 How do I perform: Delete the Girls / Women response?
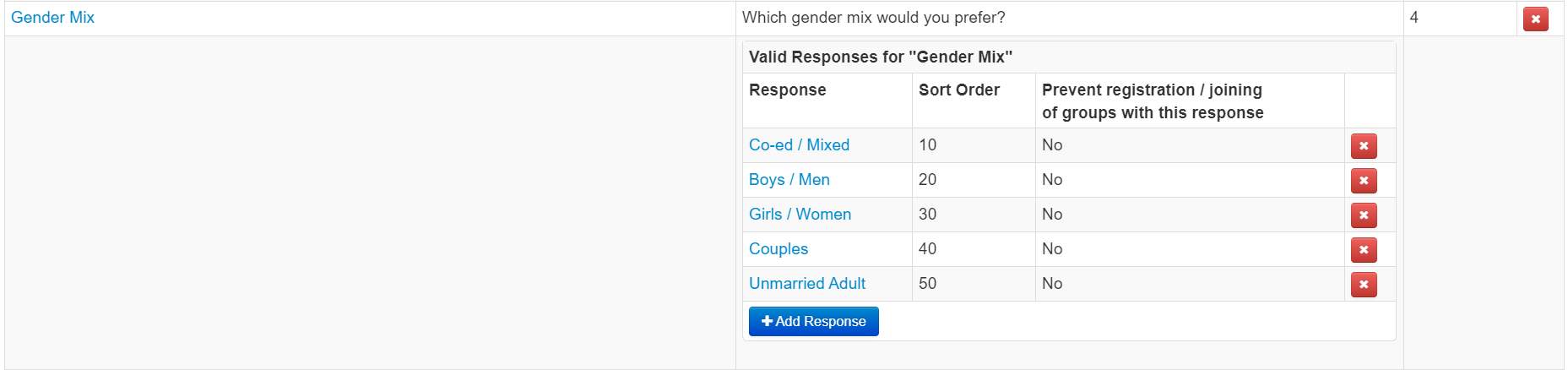(1364, 215)
